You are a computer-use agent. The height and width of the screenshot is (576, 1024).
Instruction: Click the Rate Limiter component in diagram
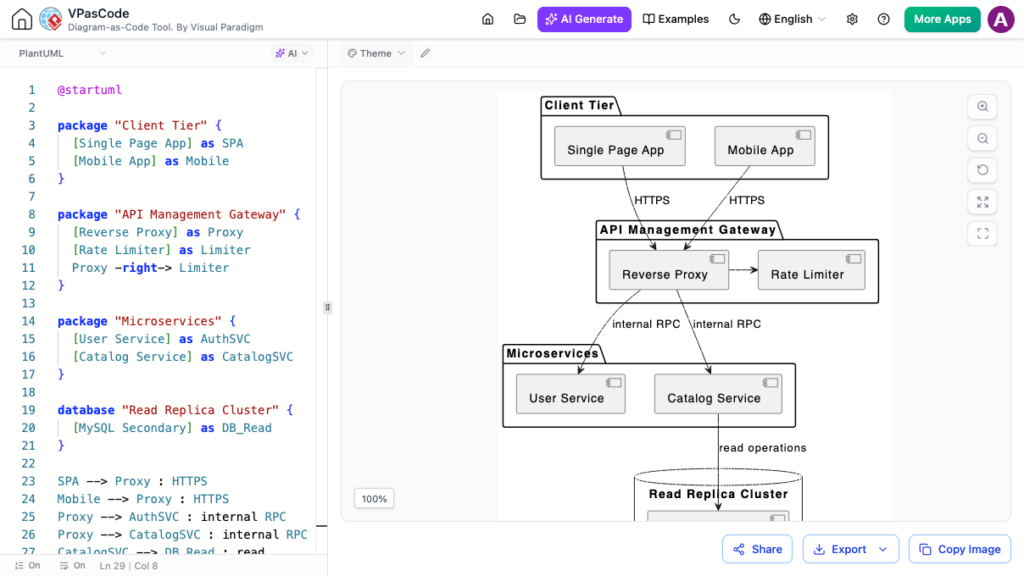[811, 270]
